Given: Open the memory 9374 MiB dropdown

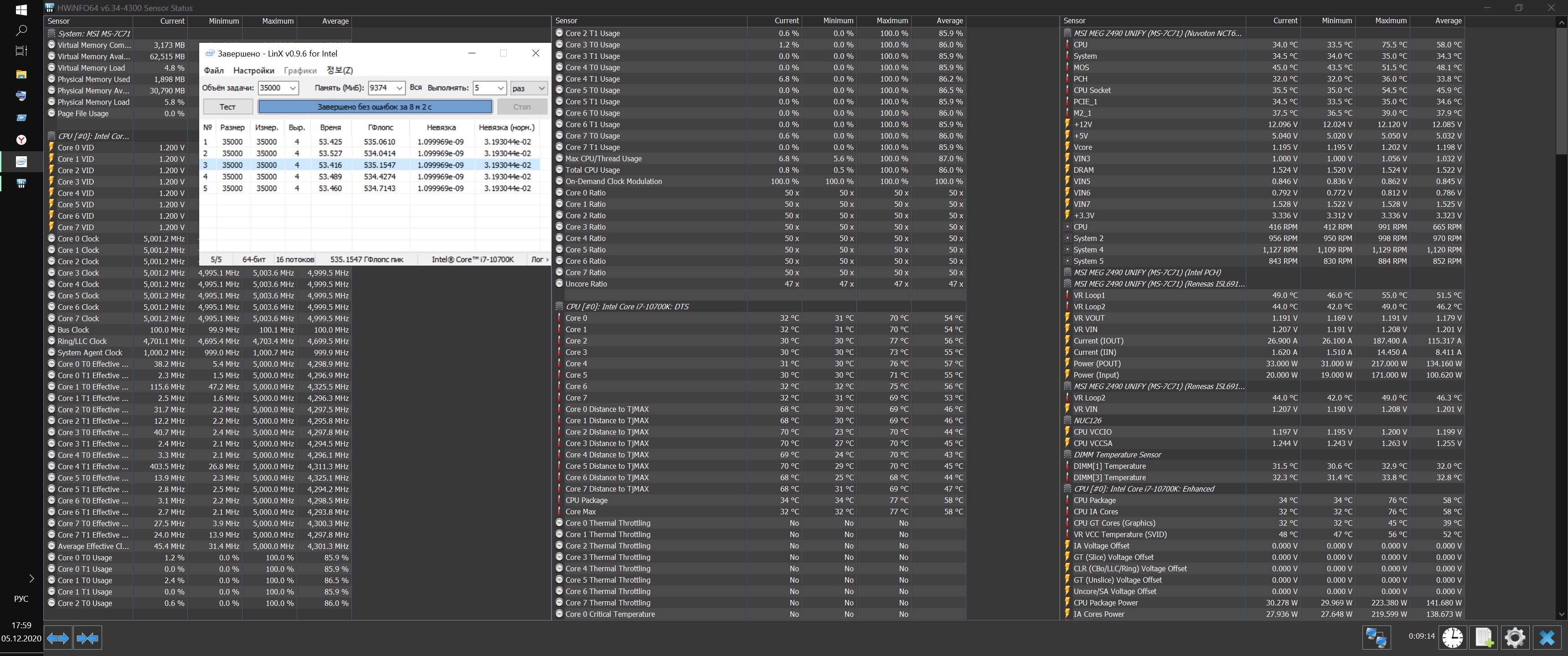Looking at the screenshot, I should (x=399, y=88).
